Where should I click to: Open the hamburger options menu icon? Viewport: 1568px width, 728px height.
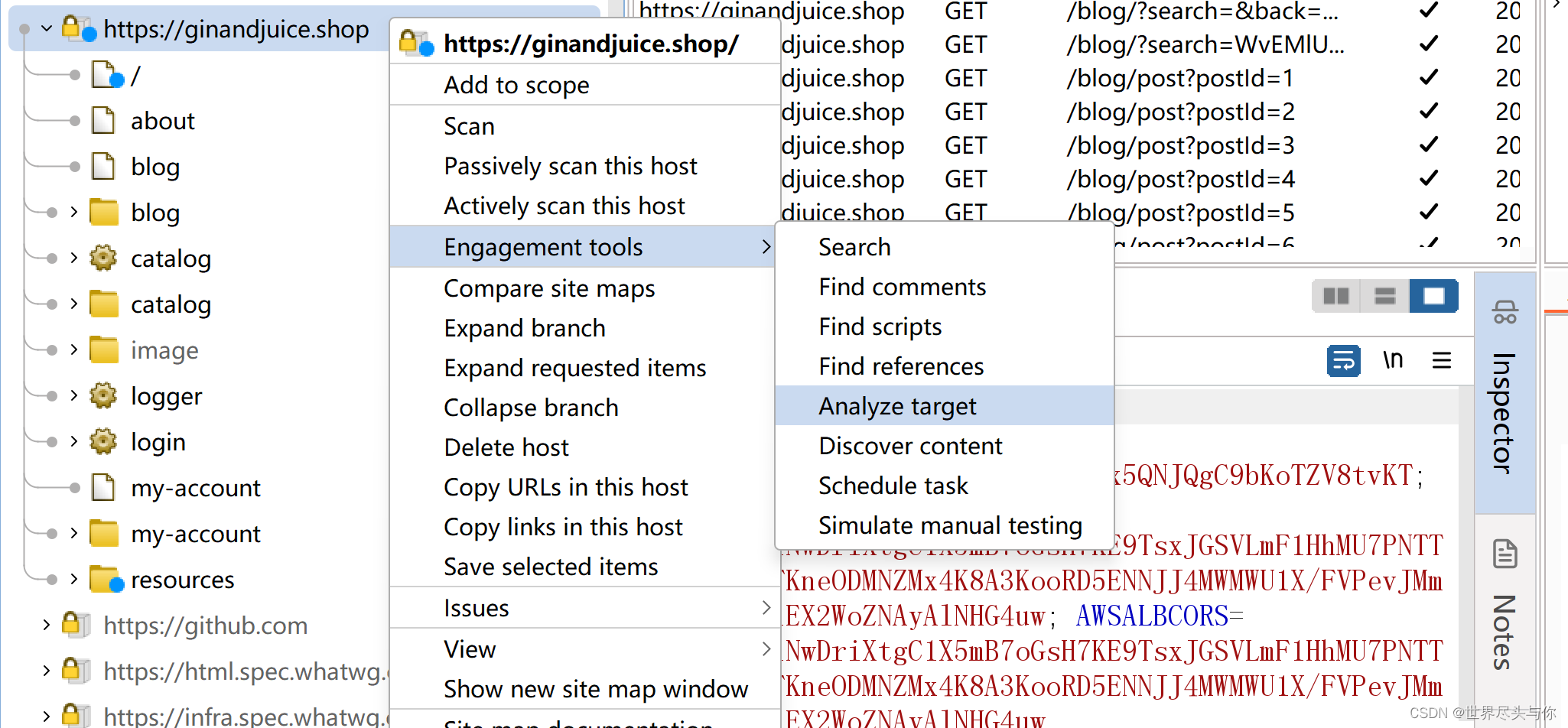click(1442, 360)
